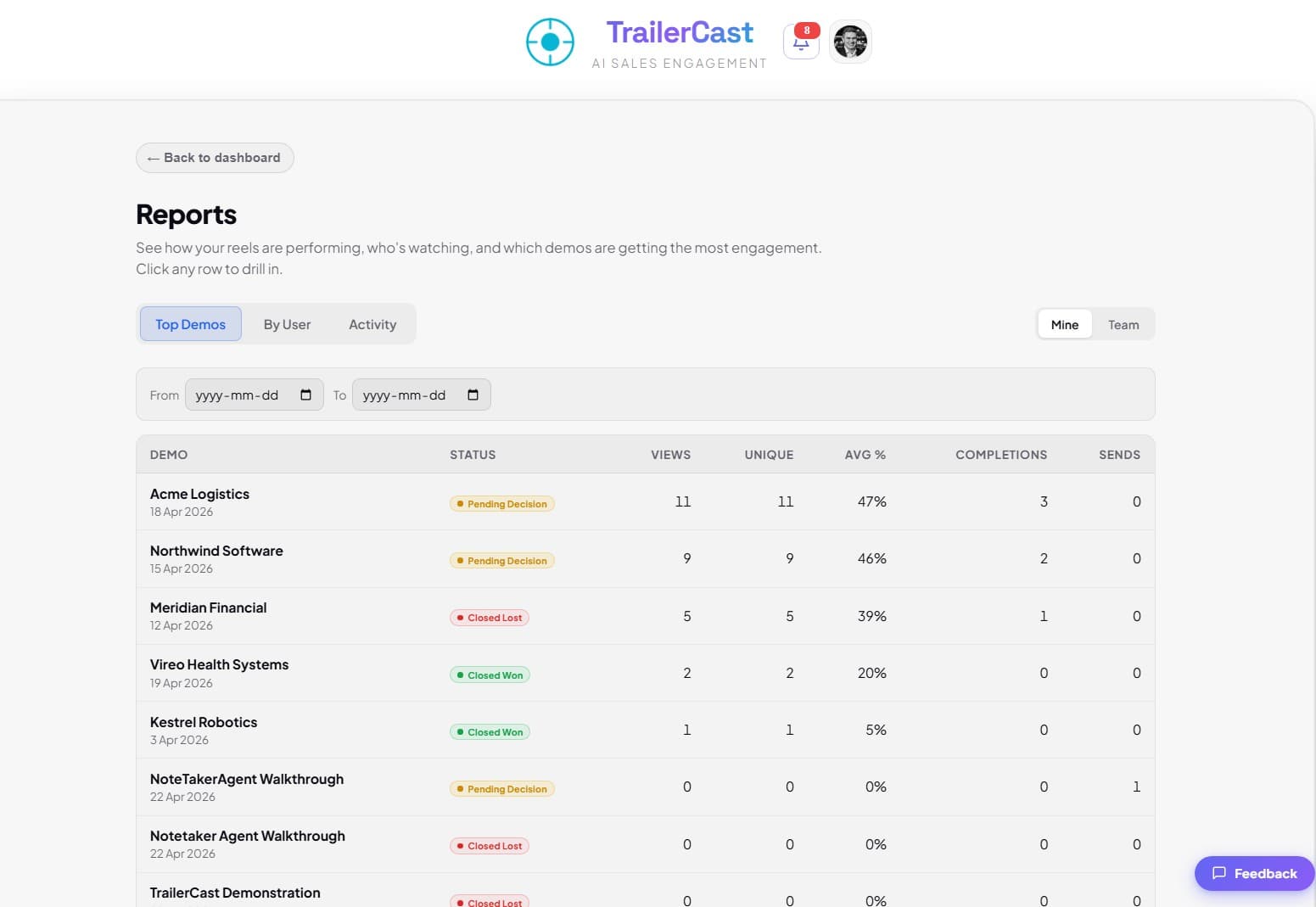The image size is (1316, 907).
Task: Click the 20% average for Vireo Health
Action: (871, 673)
